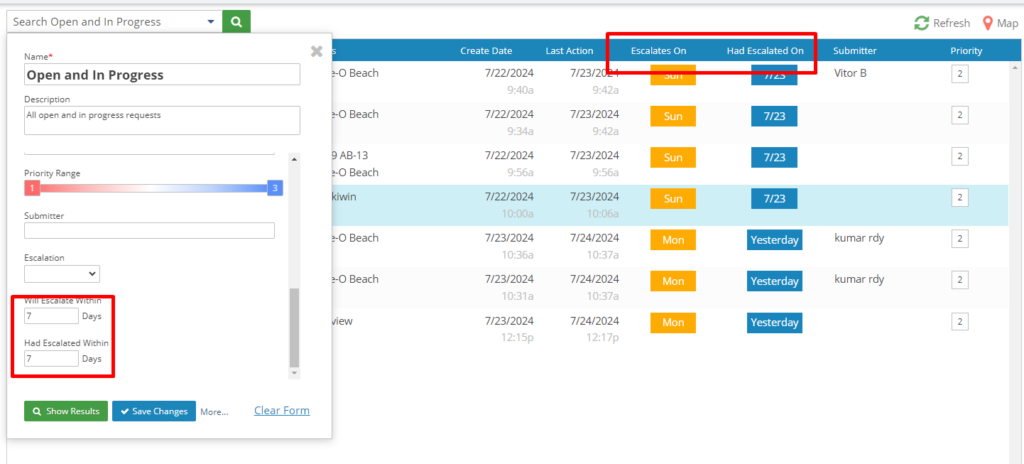
Task: Expand the Escalation dropdown
Action: pos(62,273)
